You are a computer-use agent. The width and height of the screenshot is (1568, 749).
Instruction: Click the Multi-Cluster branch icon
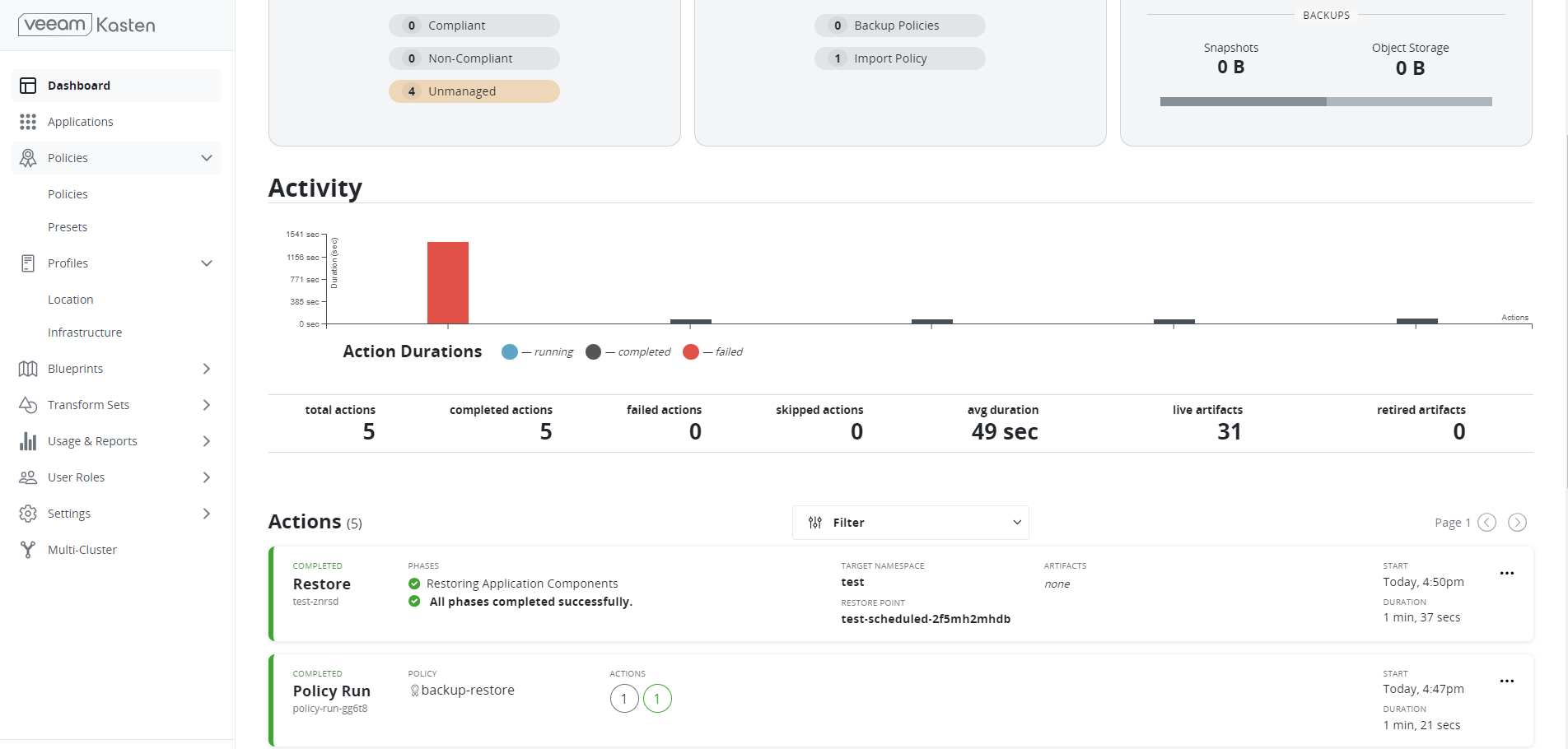click(x=28, y=550)
